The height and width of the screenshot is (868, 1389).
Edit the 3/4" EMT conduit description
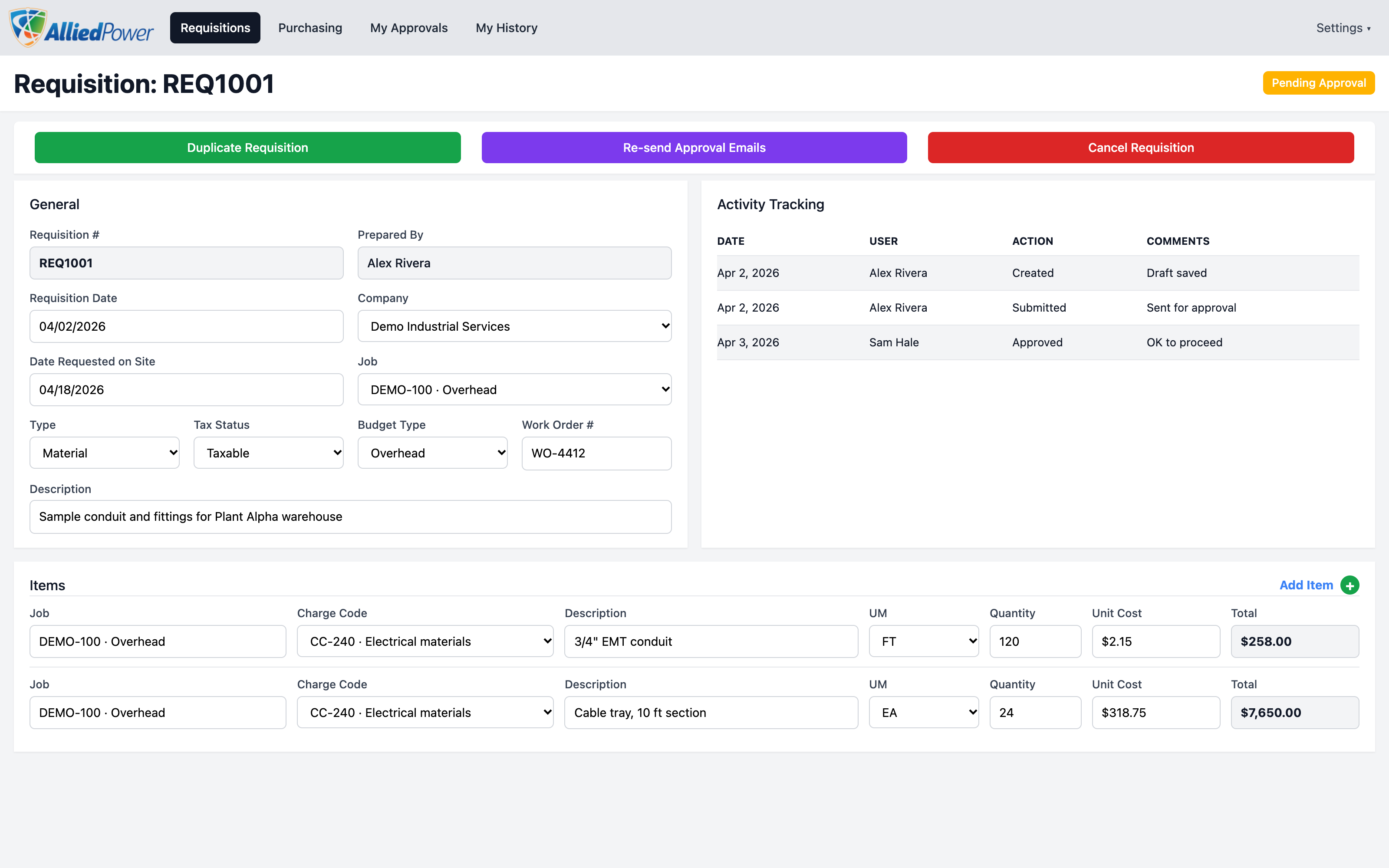(711, 641)
